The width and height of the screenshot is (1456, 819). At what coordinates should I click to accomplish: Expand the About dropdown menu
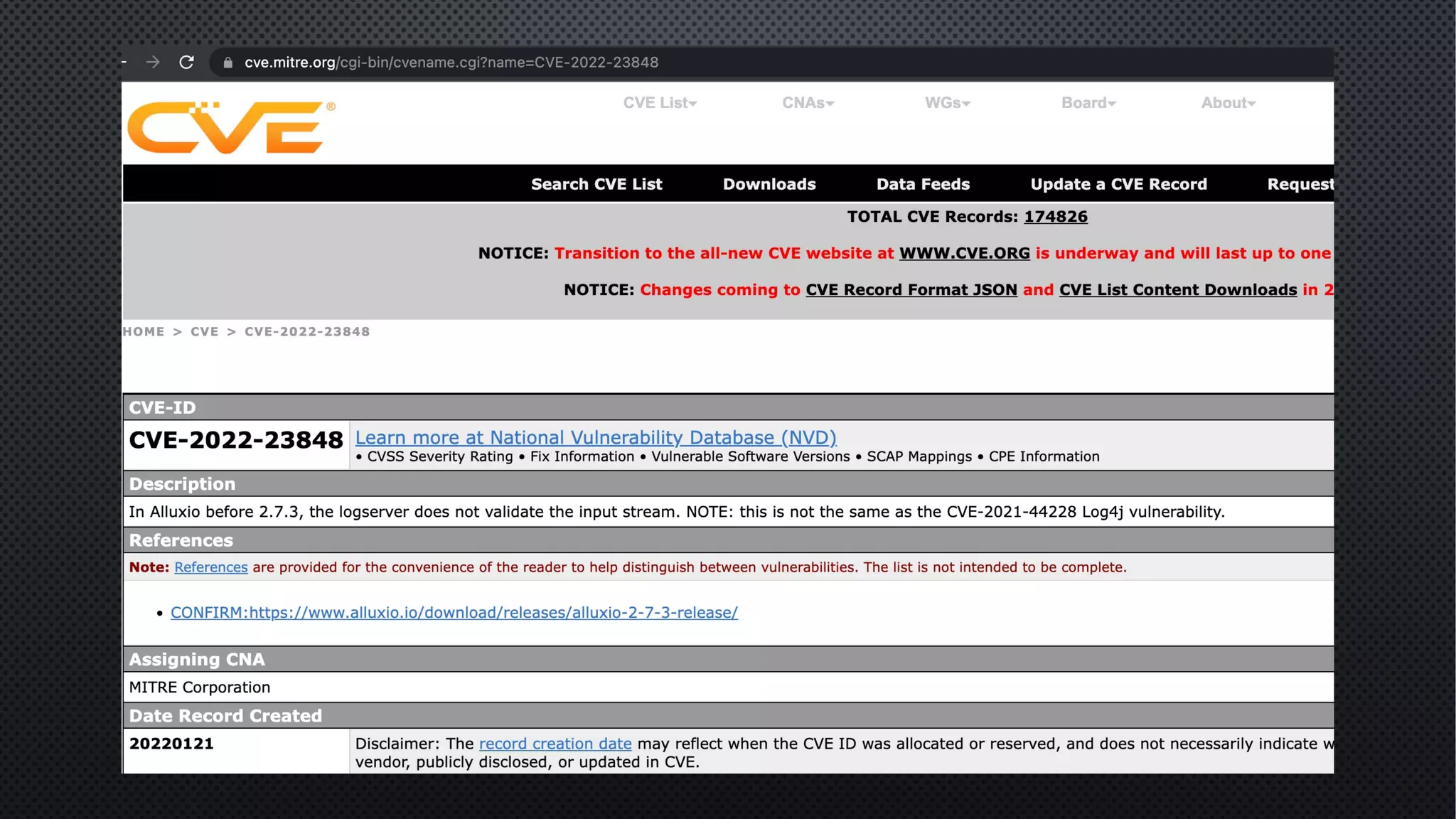(x=1228, y=103)
